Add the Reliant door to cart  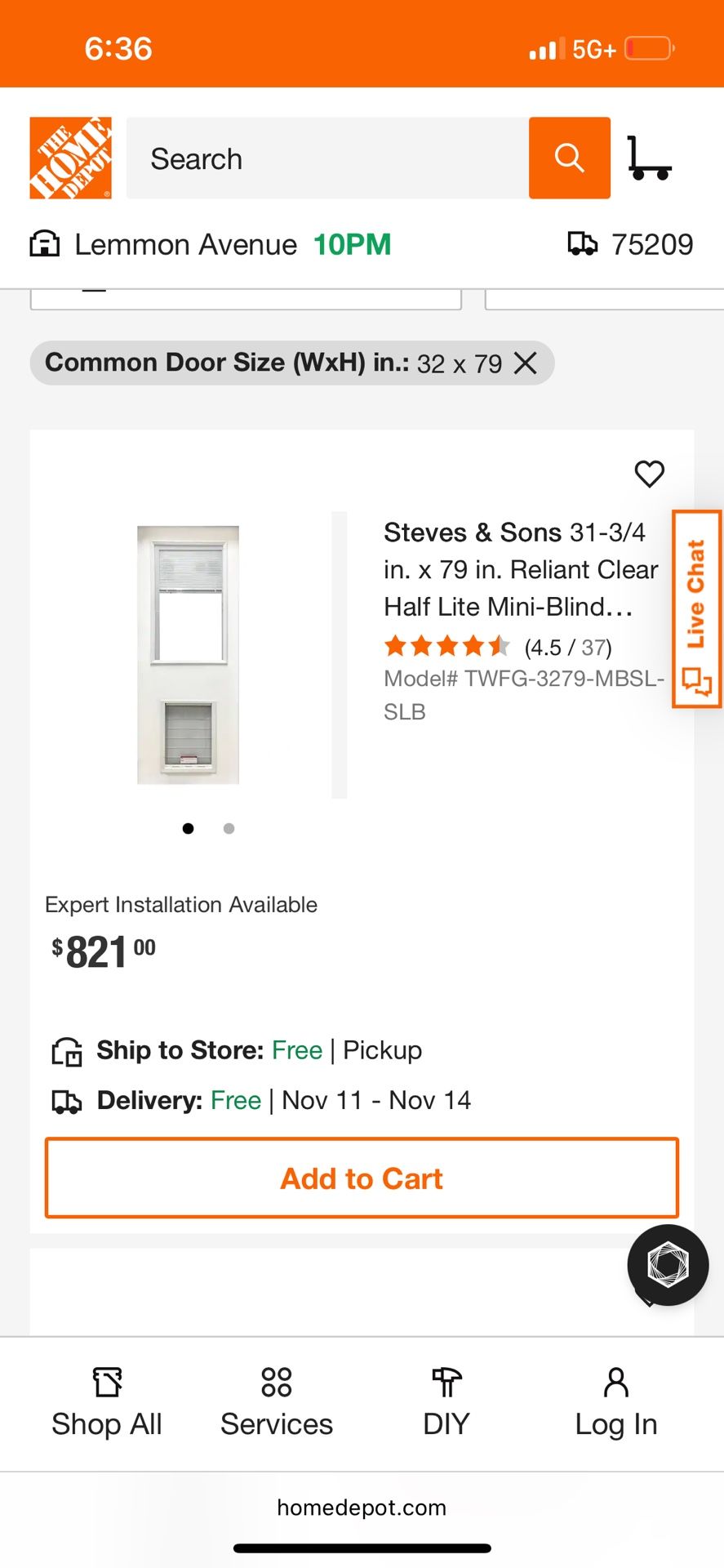tap(362, 1178)
